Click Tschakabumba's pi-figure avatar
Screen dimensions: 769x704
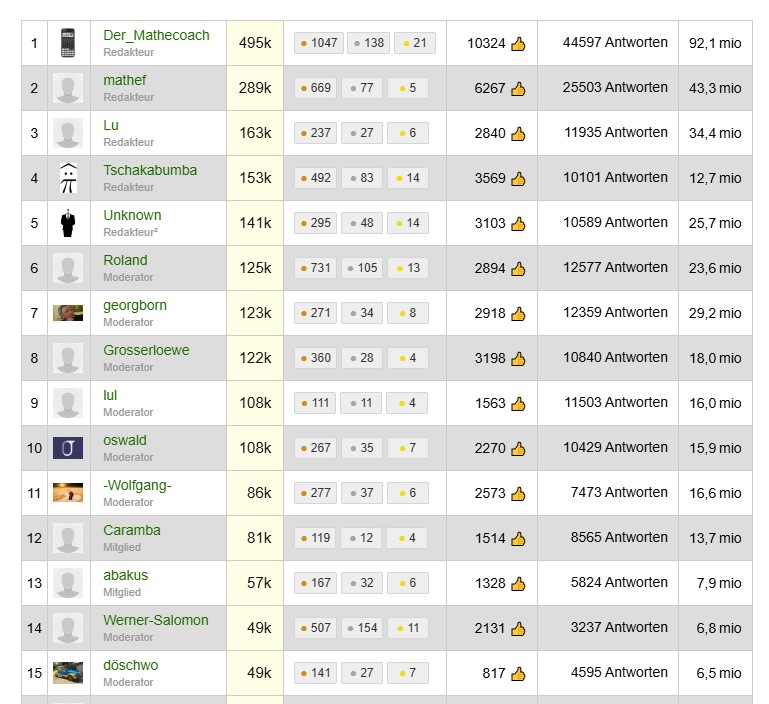(68, 178)
